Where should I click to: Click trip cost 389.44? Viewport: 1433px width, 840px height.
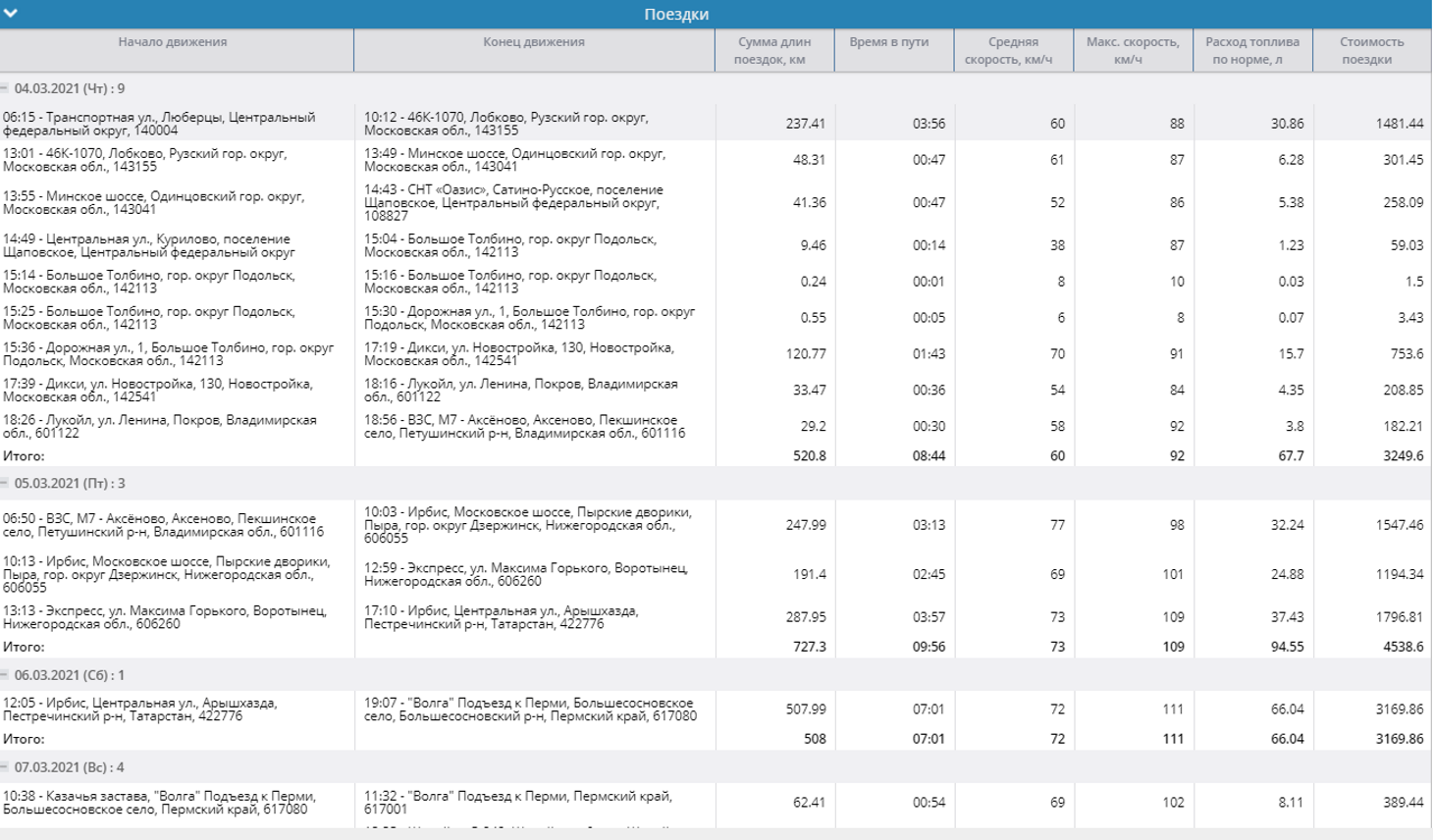click(1403, 803)
